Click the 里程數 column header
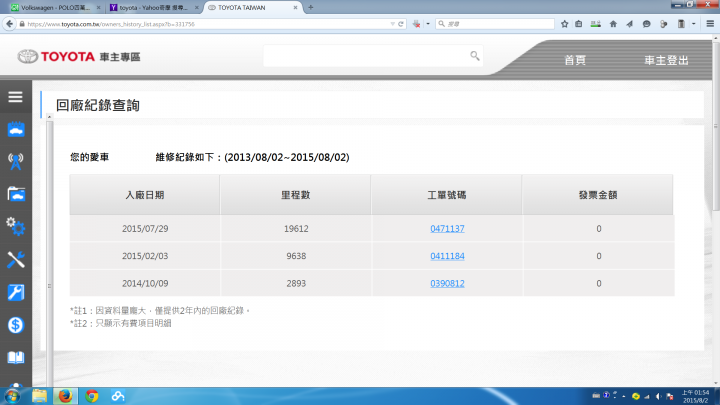The width and height of the screenshot is (720, 405). point(296,195)
